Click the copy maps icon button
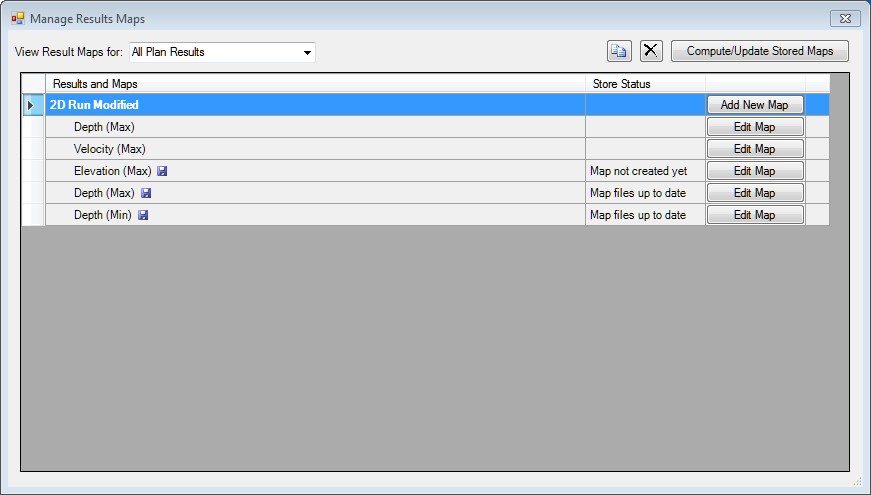This screenshot has height=495, width=871. click(x=619, y=51)
